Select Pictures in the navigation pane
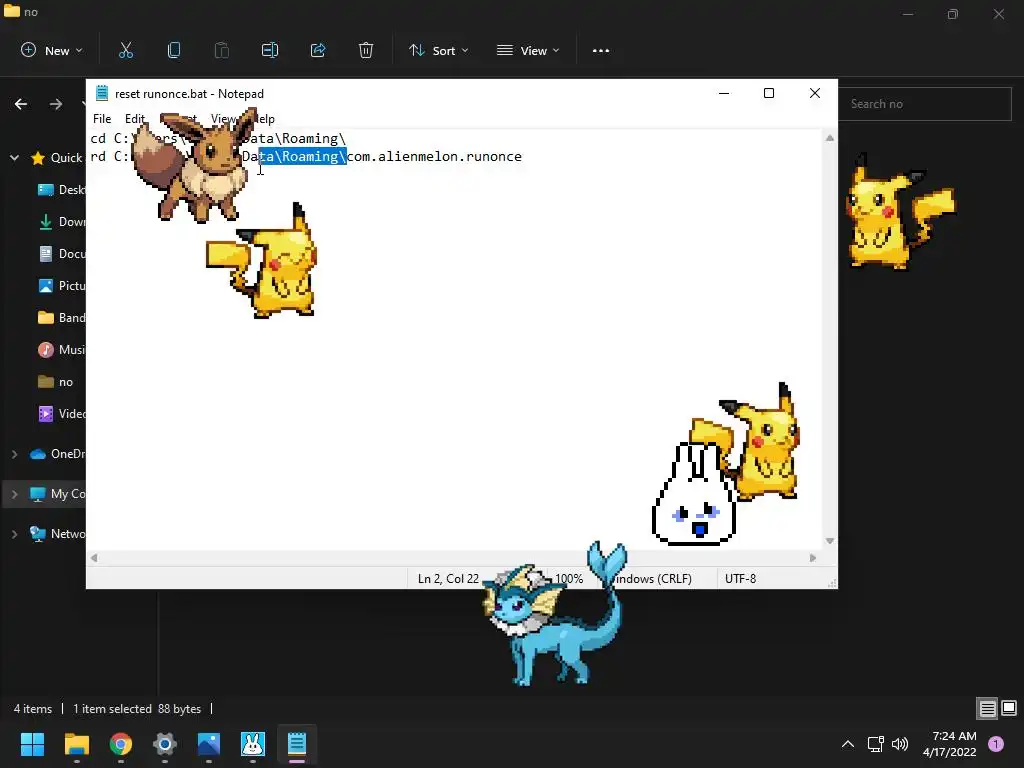The height and width of the screenshot is (768, 1024). [61, 285]
